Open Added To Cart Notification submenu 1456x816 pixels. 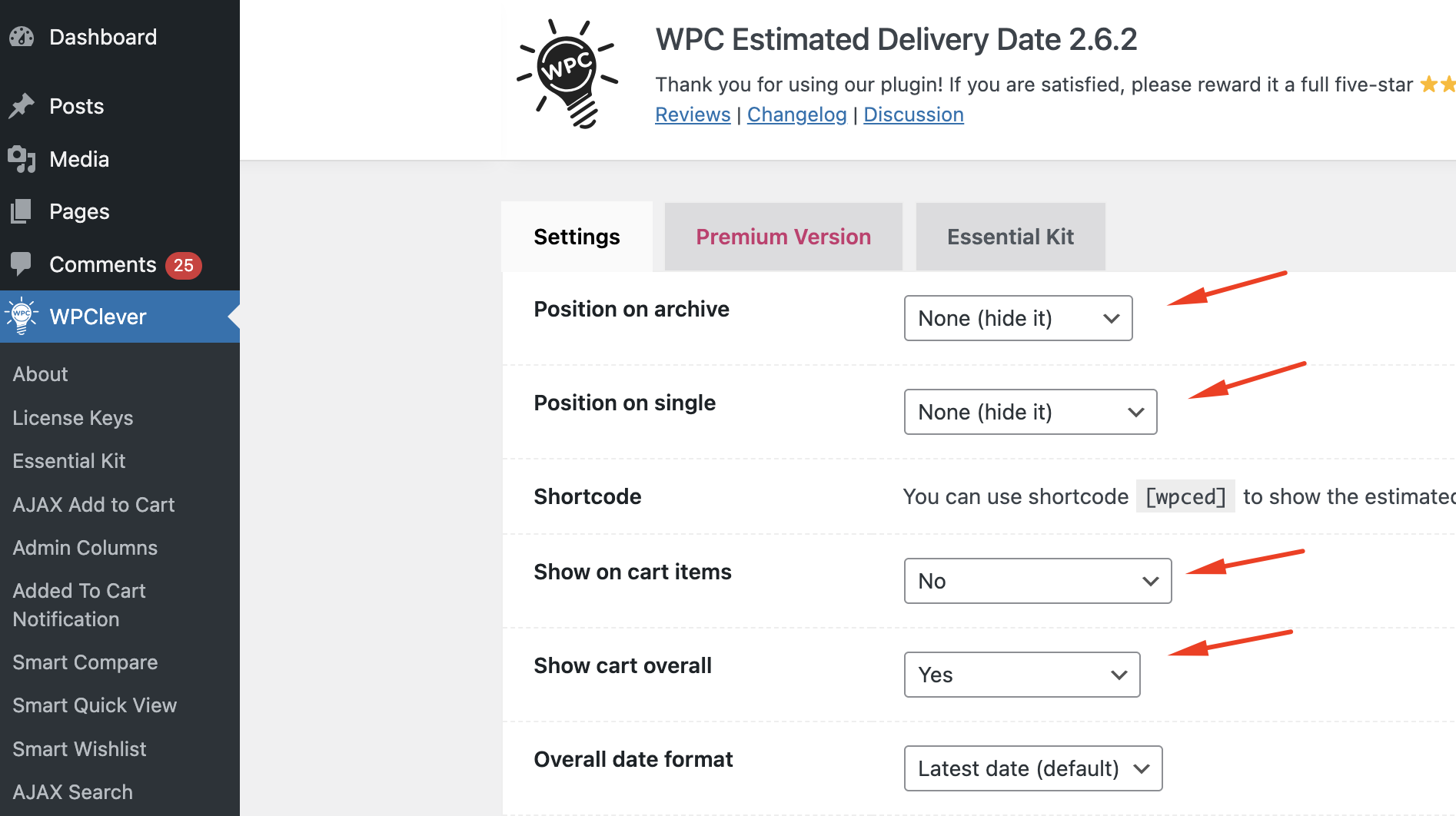79,605
